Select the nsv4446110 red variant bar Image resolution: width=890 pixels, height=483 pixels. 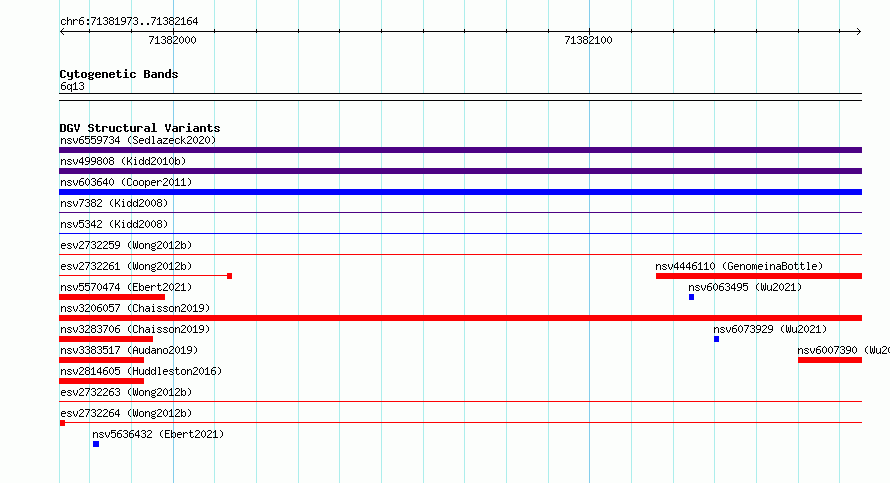759,276
